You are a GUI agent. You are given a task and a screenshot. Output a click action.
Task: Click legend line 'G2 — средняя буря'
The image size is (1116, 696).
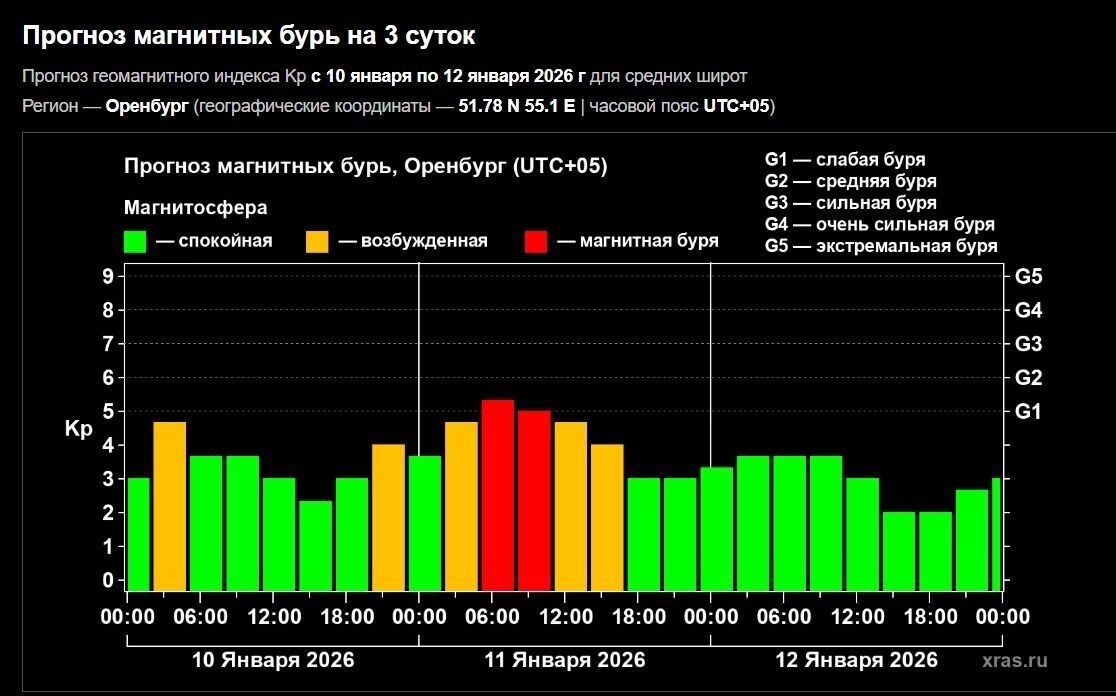point(851,181)
